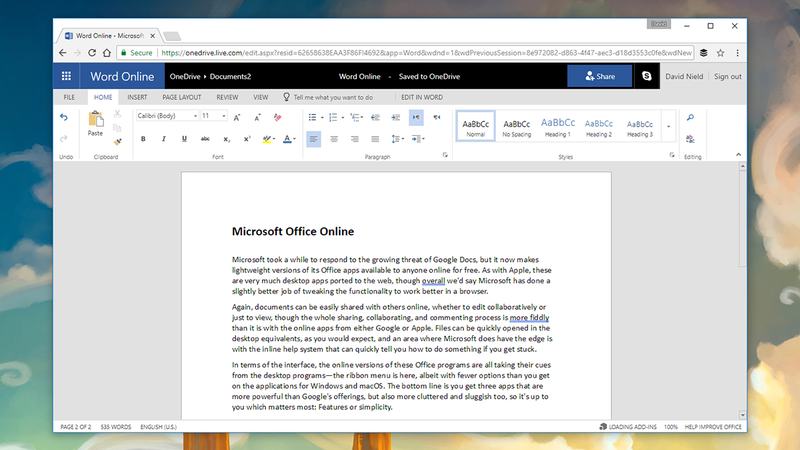Viewport: 800px width, 450px height.
Task: Collapse the ribbon with the chevron
Action: [x=738, y=155]
